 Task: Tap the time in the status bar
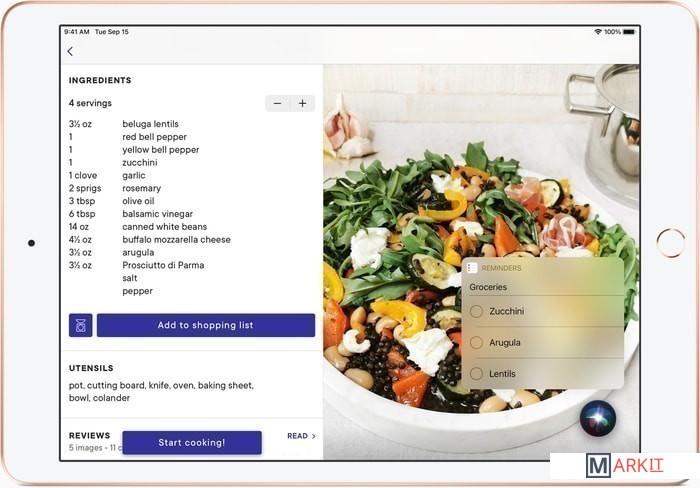81,32
